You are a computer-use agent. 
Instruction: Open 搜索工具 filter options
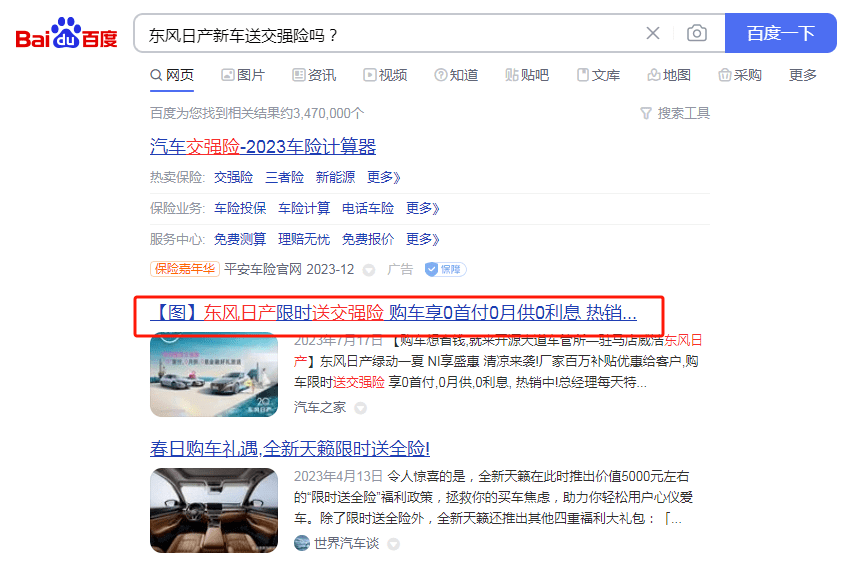tap(675, 113)
